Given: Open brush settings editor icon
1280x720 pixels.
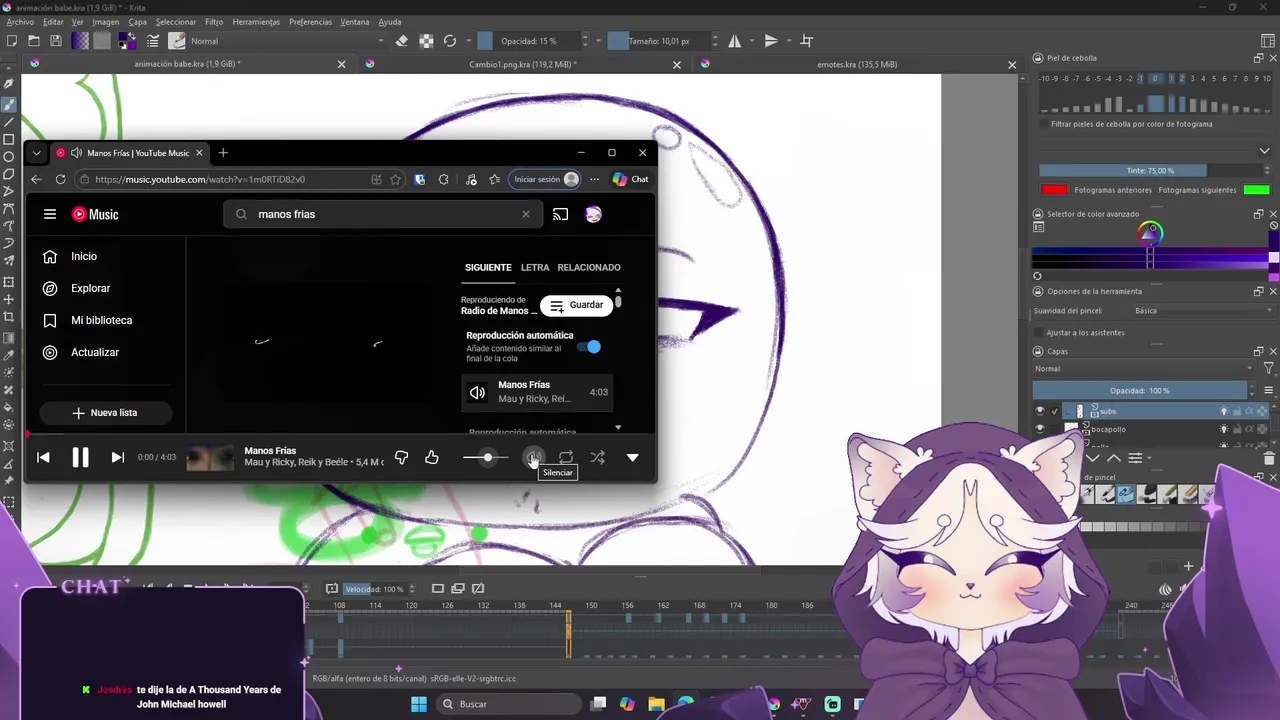Looking at the screenshot, I should [x=153, y=41].
